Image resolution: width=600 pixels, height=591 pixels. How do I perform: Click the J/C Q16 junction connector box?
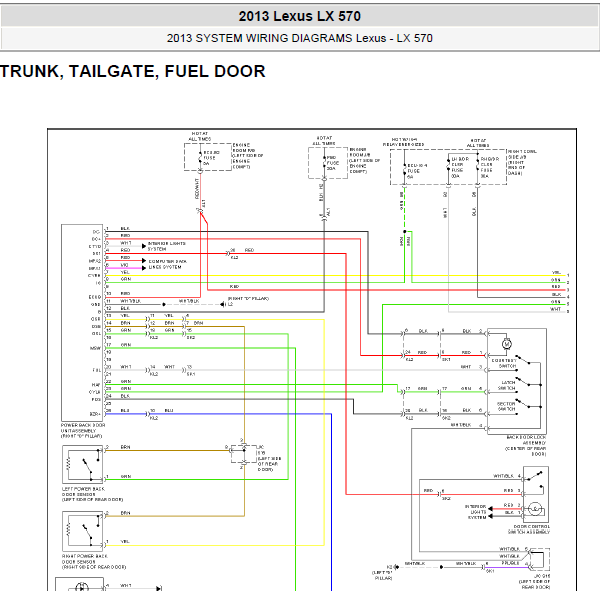pyautogui.click(x=539, y=559)
